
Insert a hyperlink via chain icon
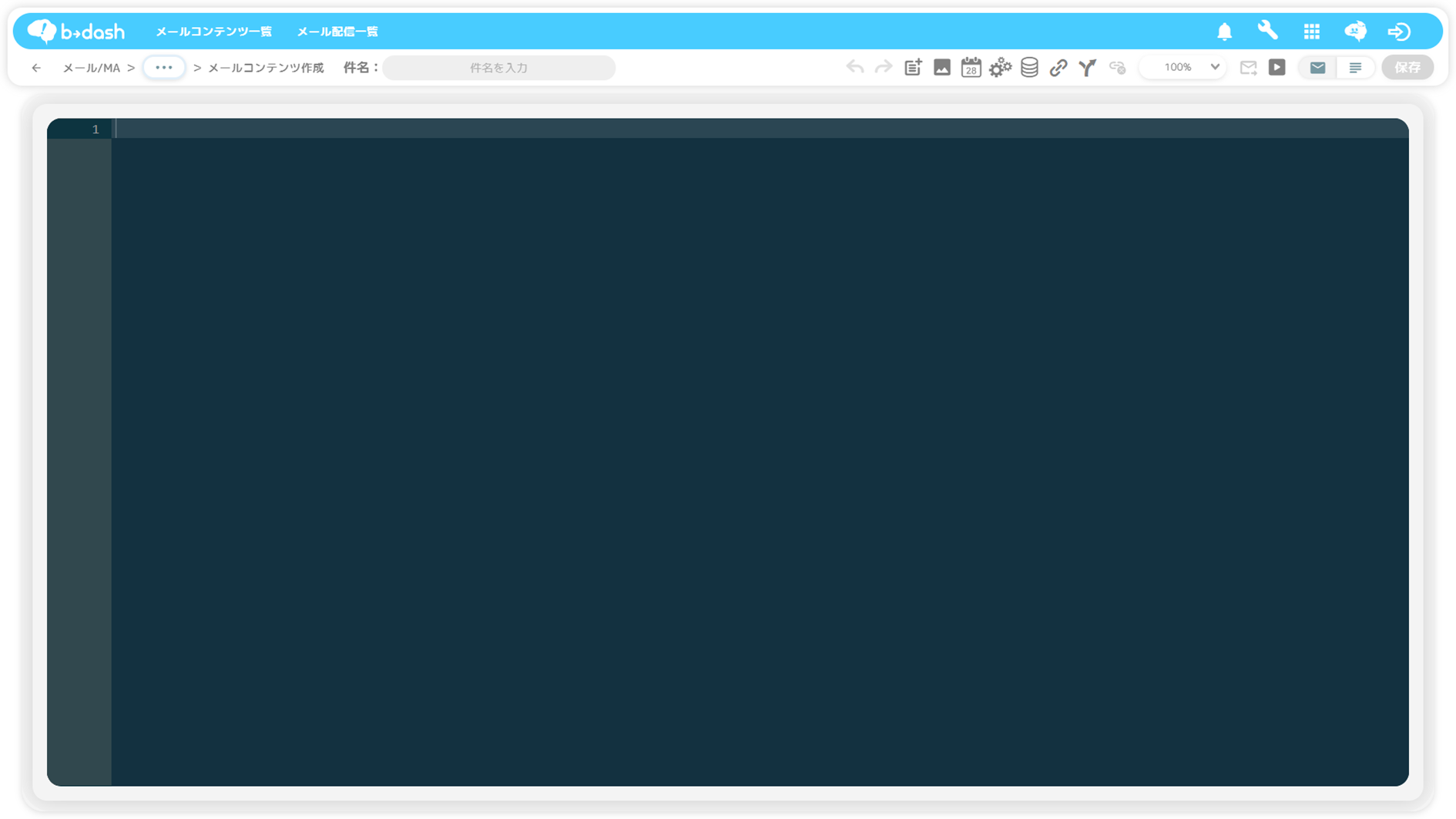[1058, 68]
